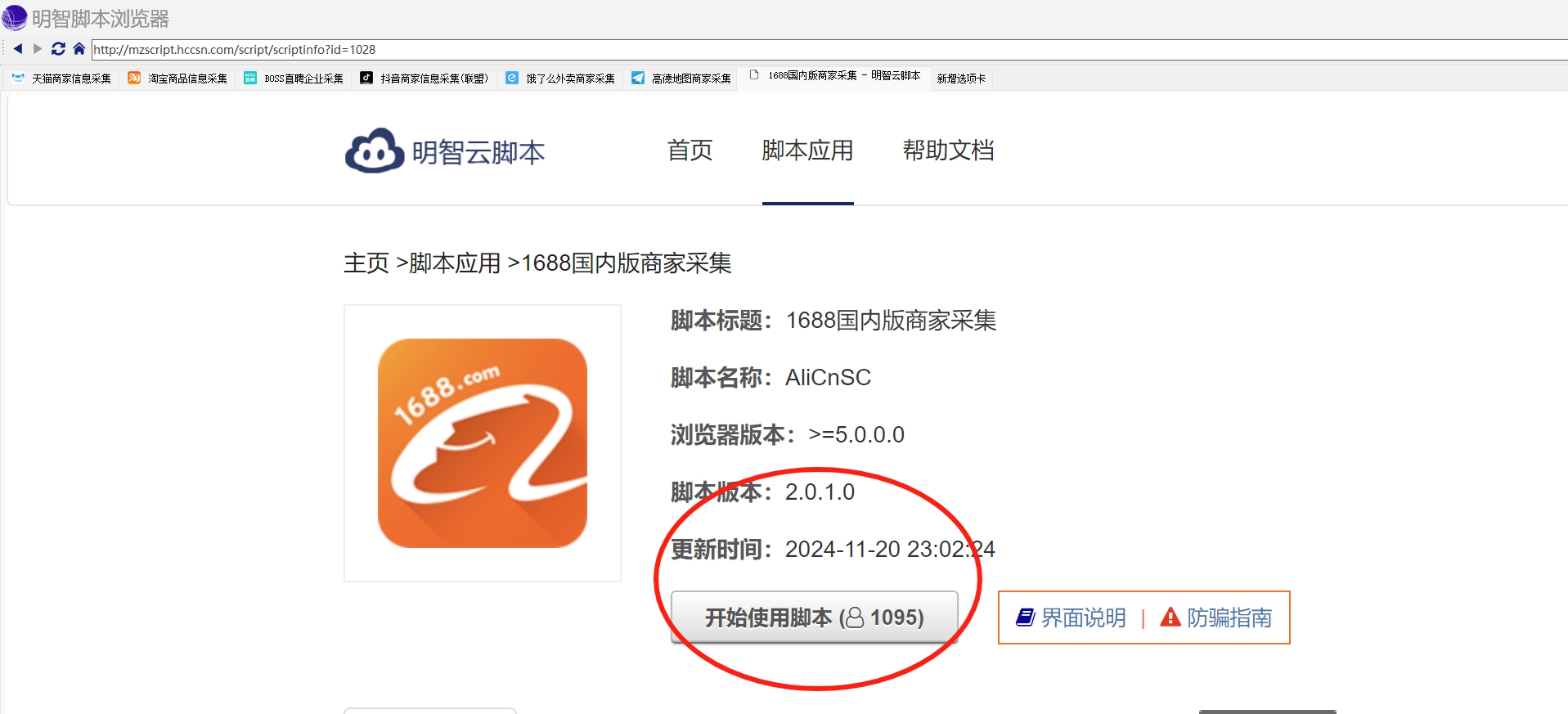The height and width of the screenshot is (714, 1568).
Task: Click the 1688 tab page icon
Action: 754,75
